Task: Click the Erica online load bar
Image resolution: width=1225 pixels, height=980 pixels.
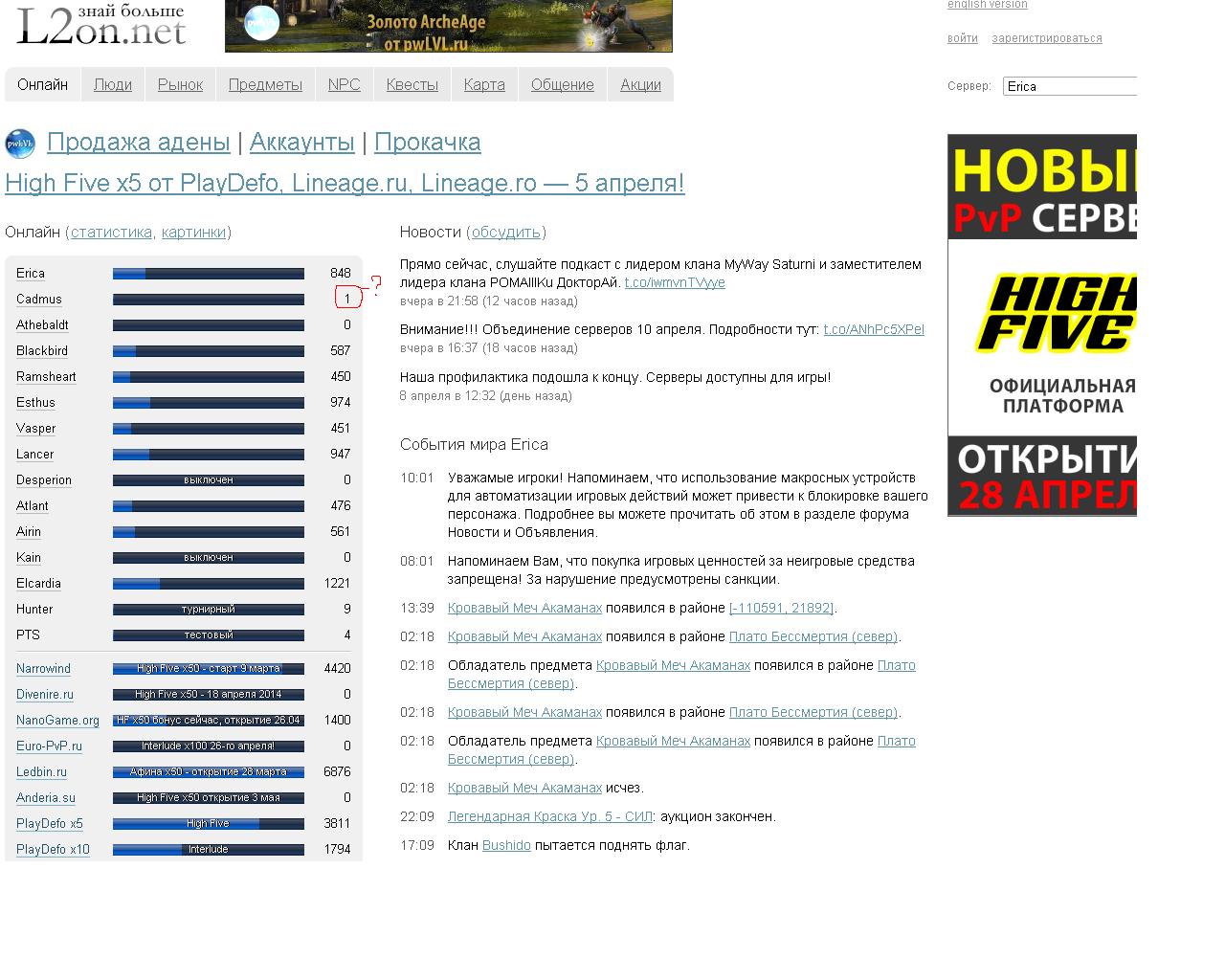Action: click(209, 274)
